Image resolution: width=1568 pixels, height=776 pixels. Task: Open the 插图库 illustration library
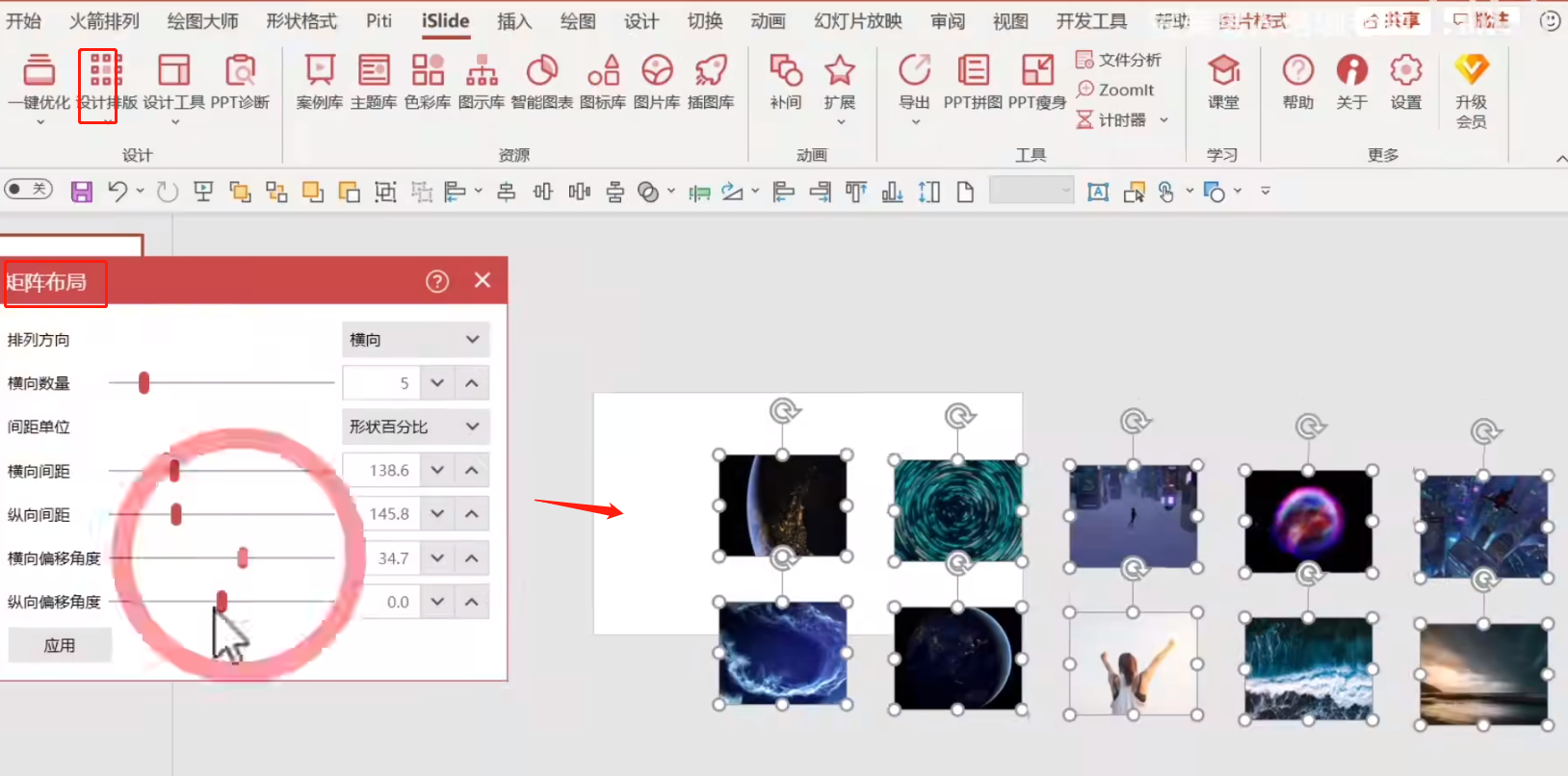[x=711, y=84]
